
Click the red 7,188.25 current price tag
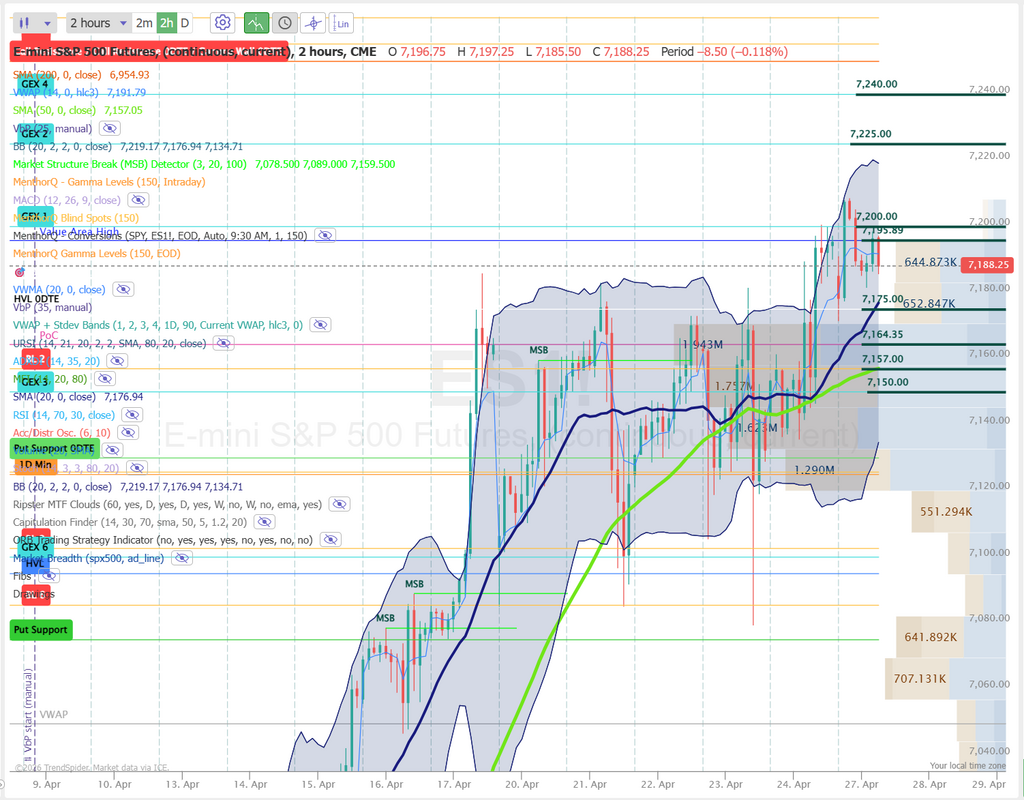tap(993, 263)
